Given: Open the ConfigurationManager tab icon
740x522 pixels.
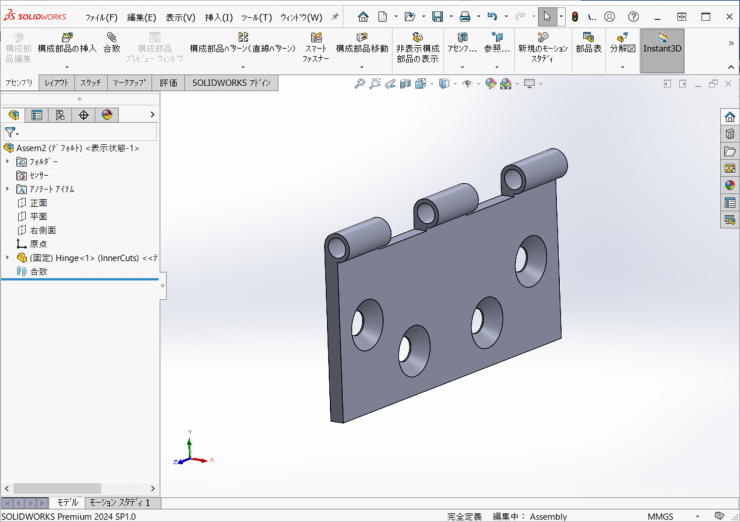Looking at the screenshot, I should coord(60,115).
